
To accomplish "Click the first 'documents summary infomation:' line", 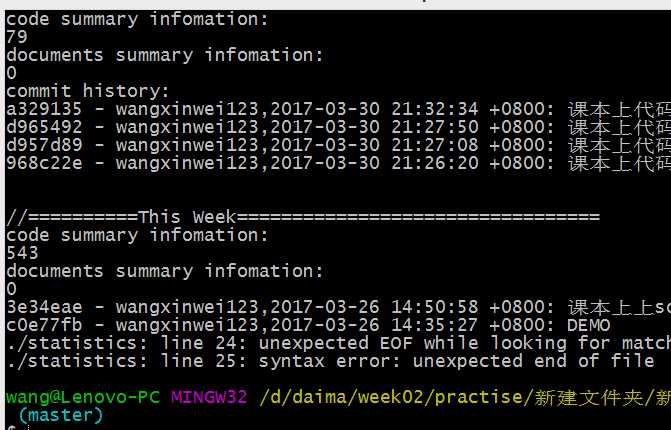I will [165, 55].
